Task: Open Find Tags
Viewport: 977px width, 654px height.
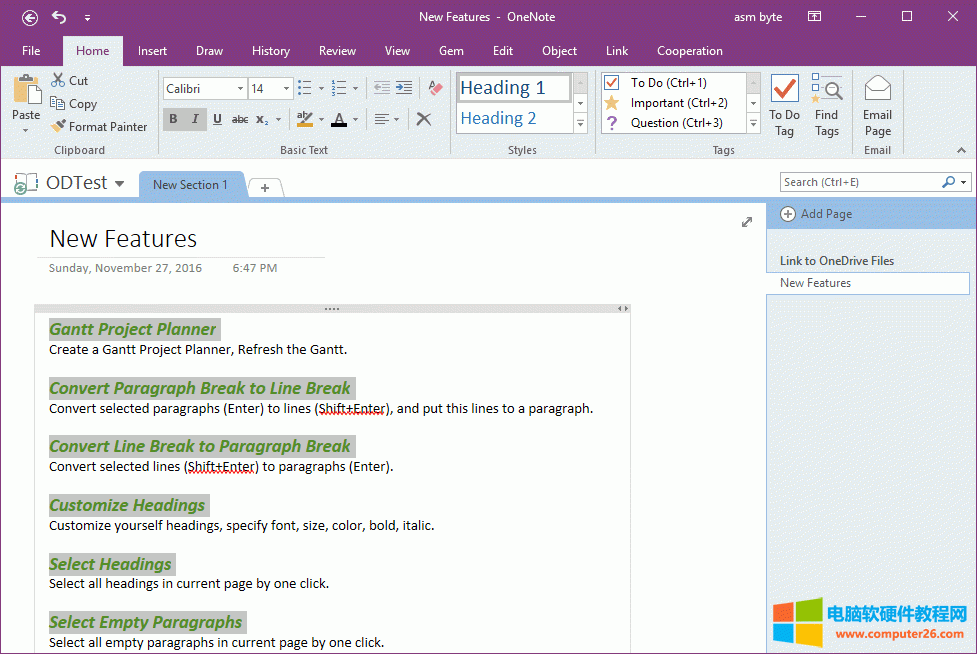Action: (x=827, y=105)
